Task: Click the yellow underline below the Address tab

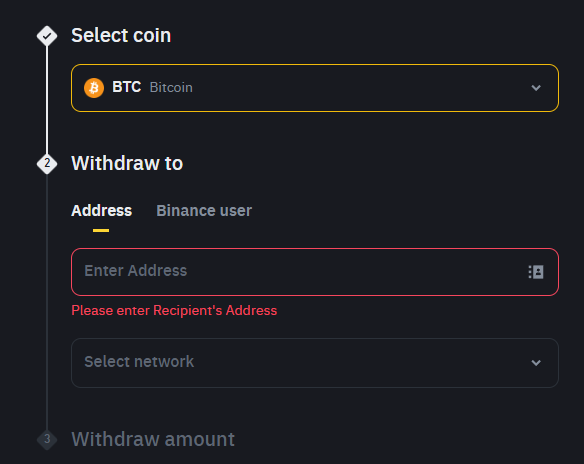Action: 101,231
